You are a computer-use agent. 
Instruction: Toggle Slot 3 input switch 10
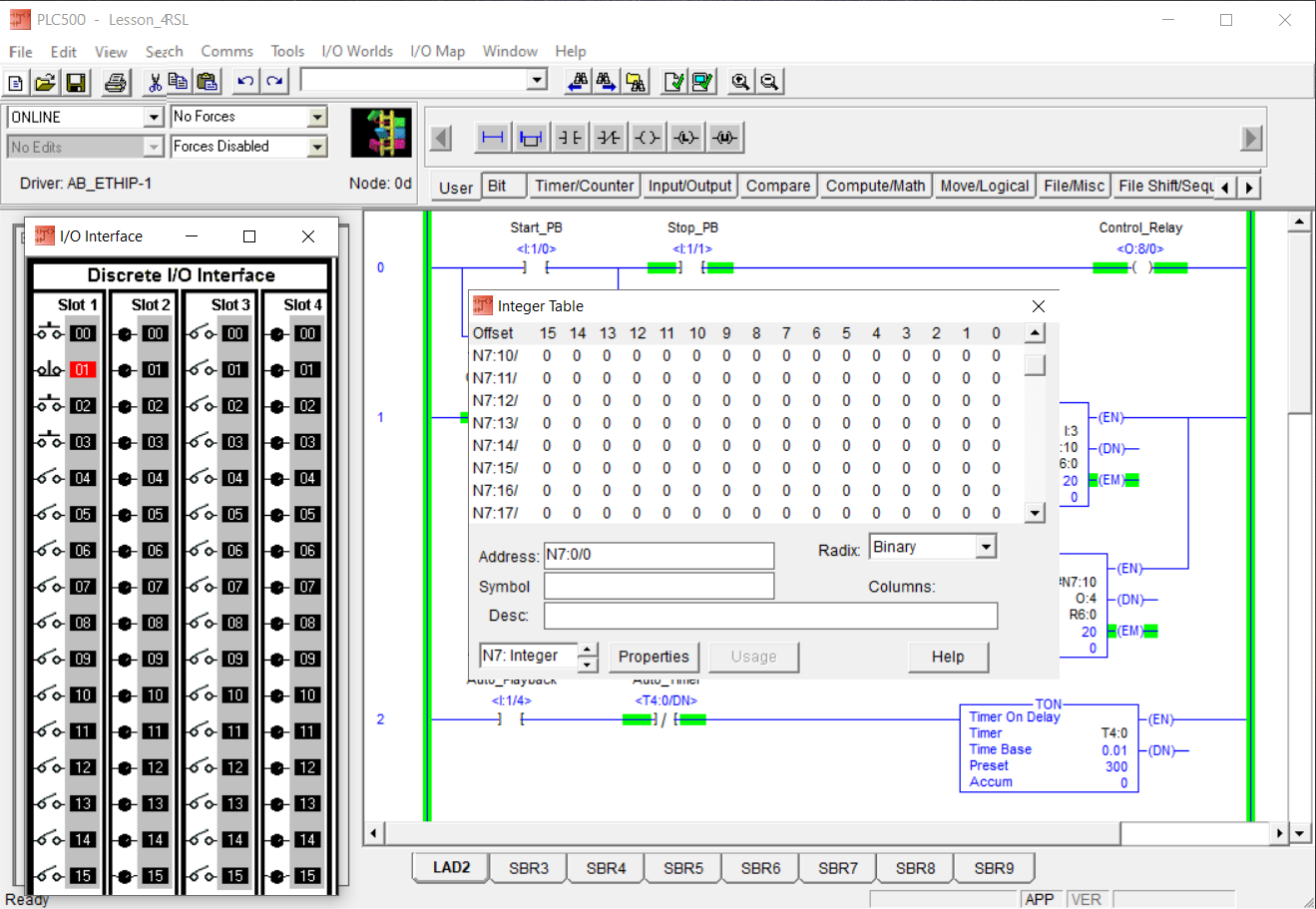pos(203,694)
